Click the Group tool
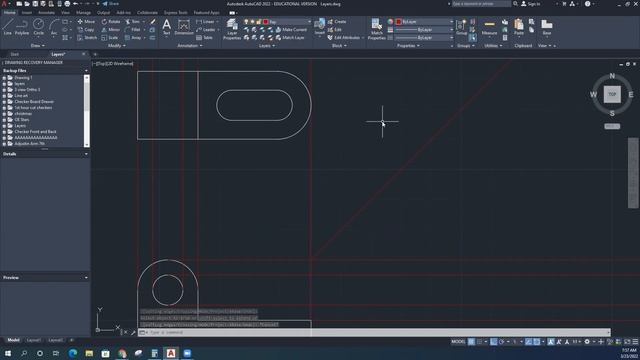Image resolution: width=640 pixels, height=360 pixels. click(x=461, y=27)
